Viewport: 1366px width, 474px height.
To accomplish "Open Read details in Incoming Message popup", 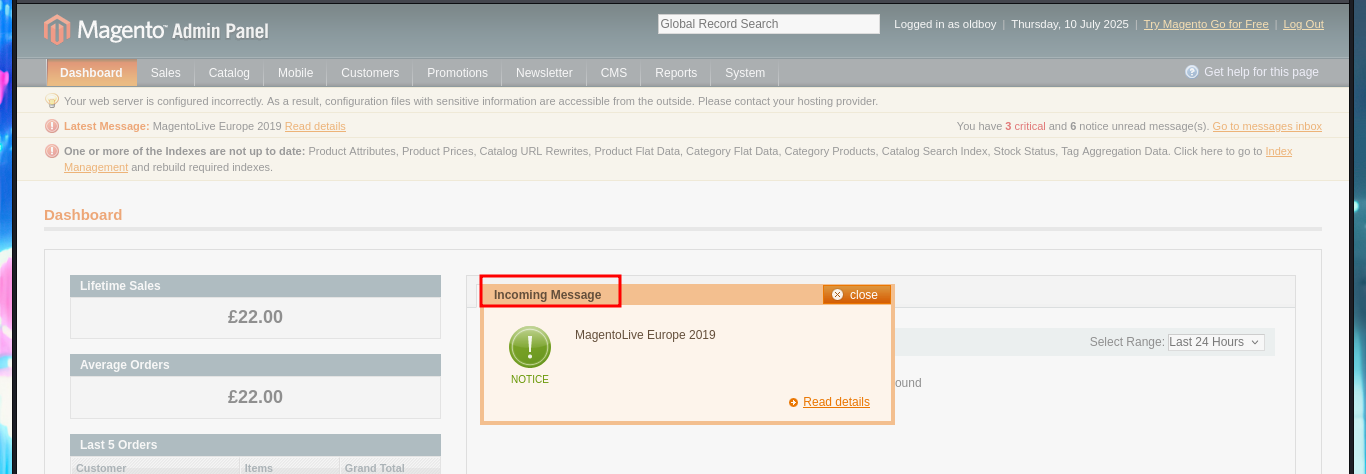I will tap(836, 402).
